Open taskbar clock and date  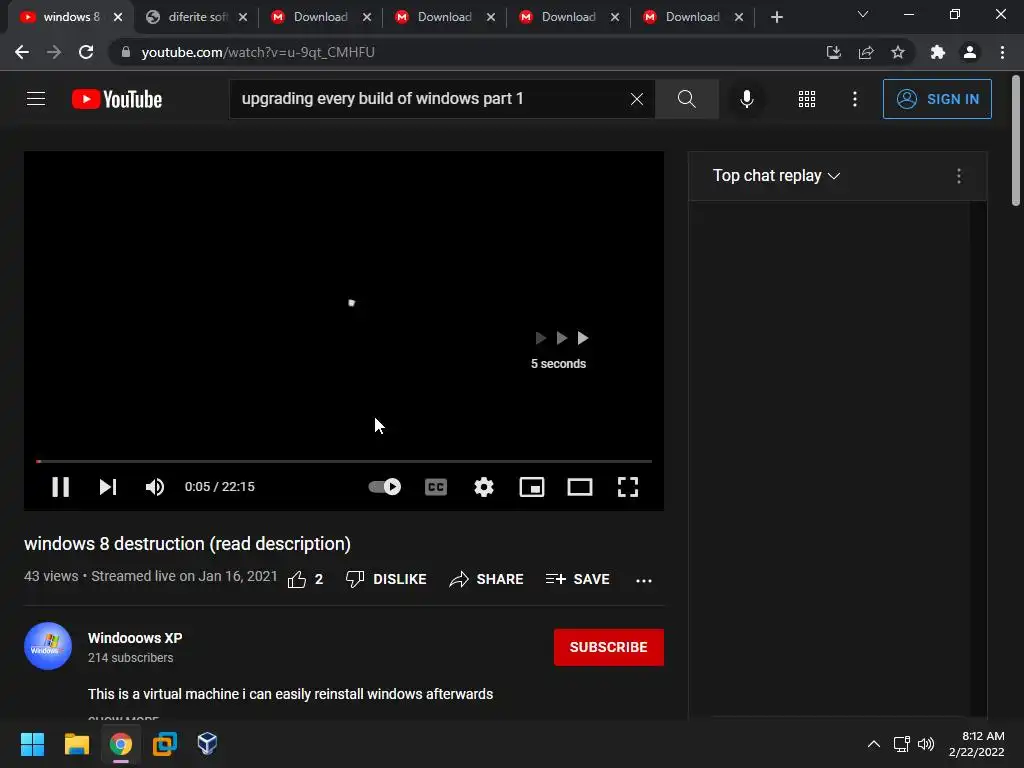pyautogui.click(x=977, y=744)
